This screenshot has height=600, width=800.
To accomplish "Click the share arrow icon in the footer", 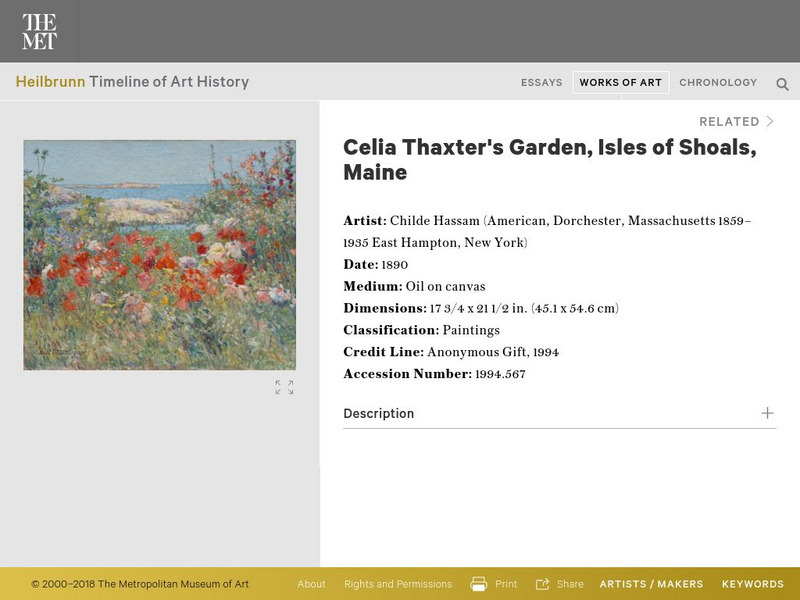I will coord(542,584).
